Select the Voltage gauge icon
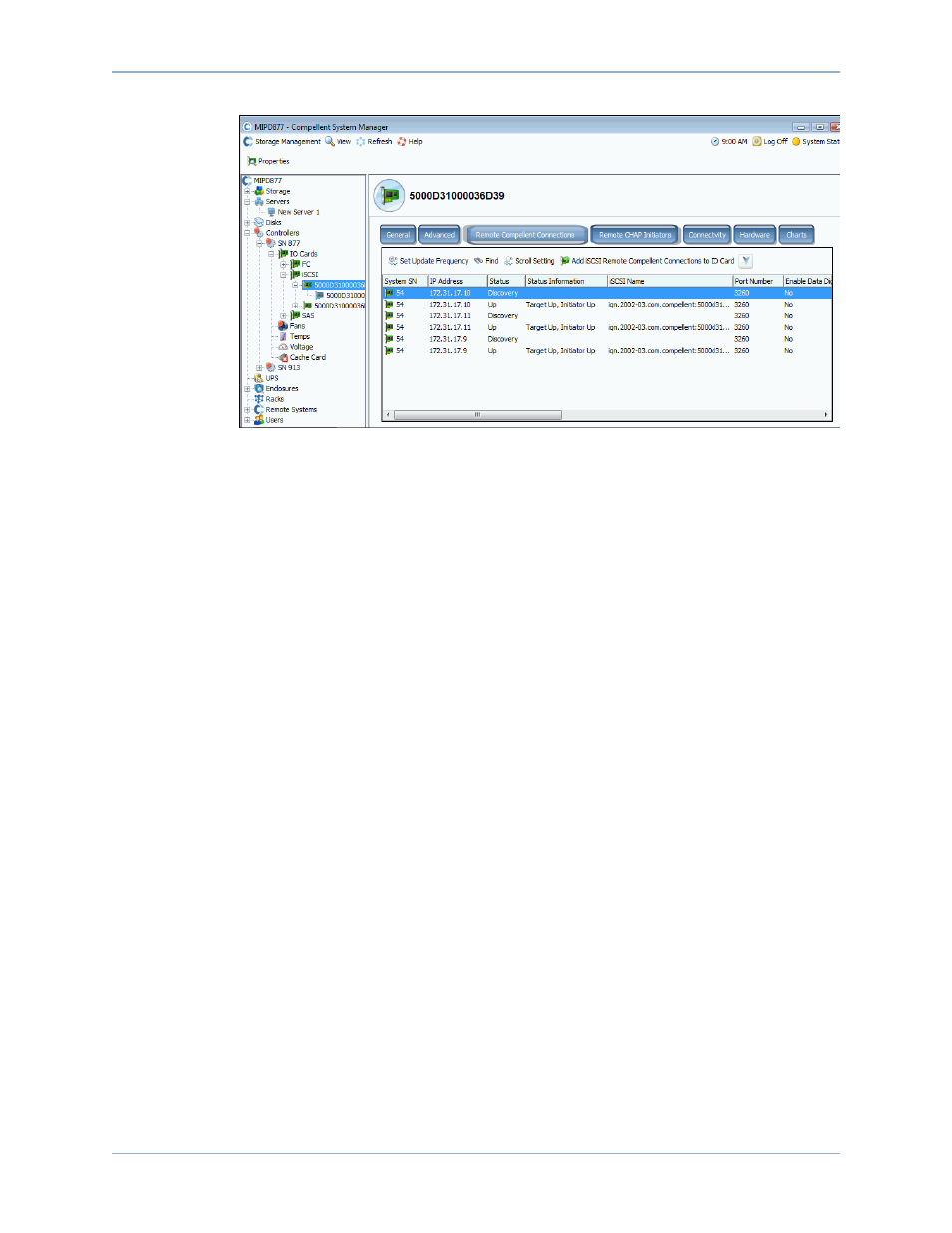Viewport: 952px width, 1233px height. 283,347
